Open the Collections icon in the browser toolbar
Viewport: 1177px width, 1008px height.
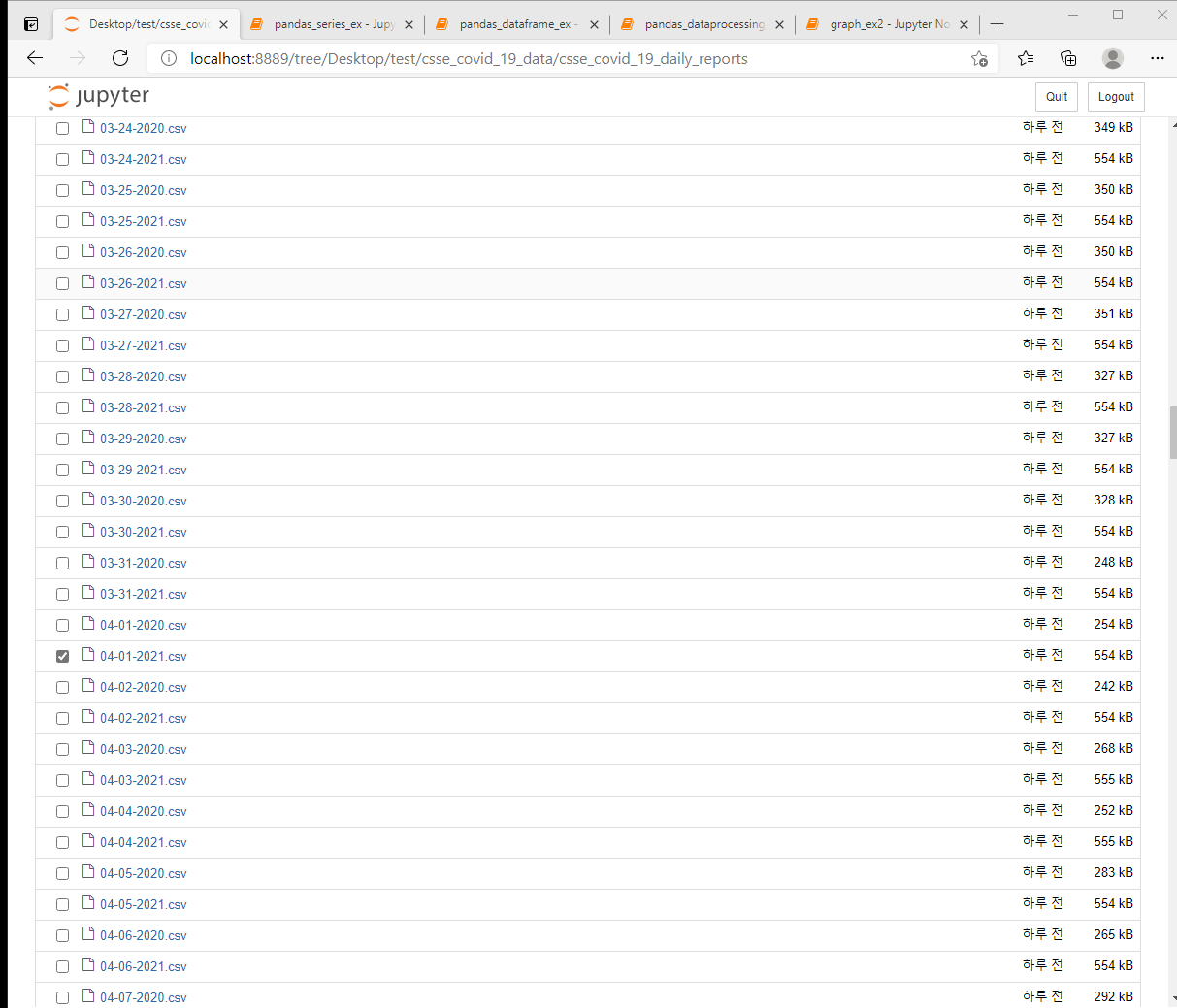click(x=1068, y=58)
